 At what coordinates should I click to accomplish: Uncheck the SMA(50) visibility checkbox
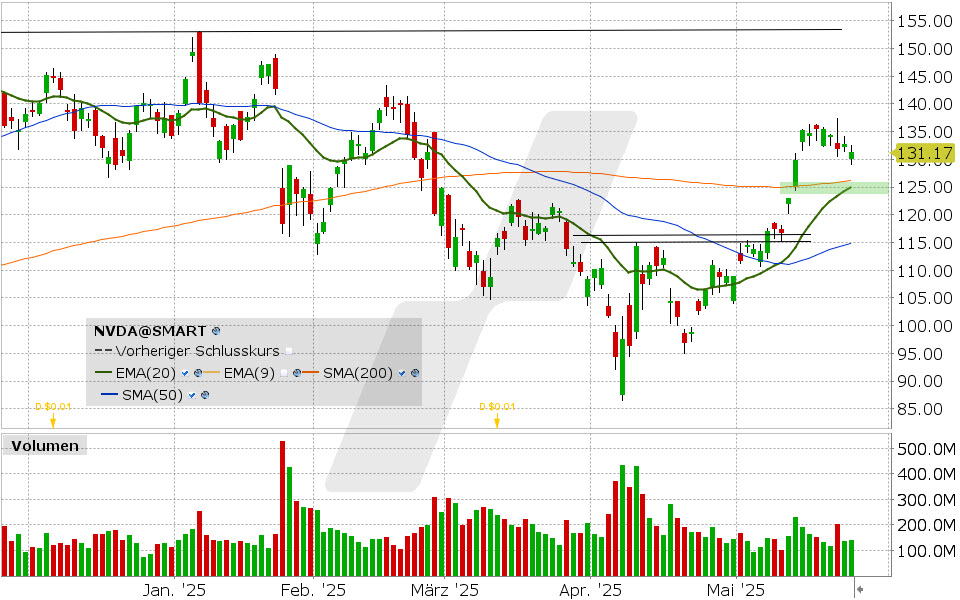coord(192,396)
